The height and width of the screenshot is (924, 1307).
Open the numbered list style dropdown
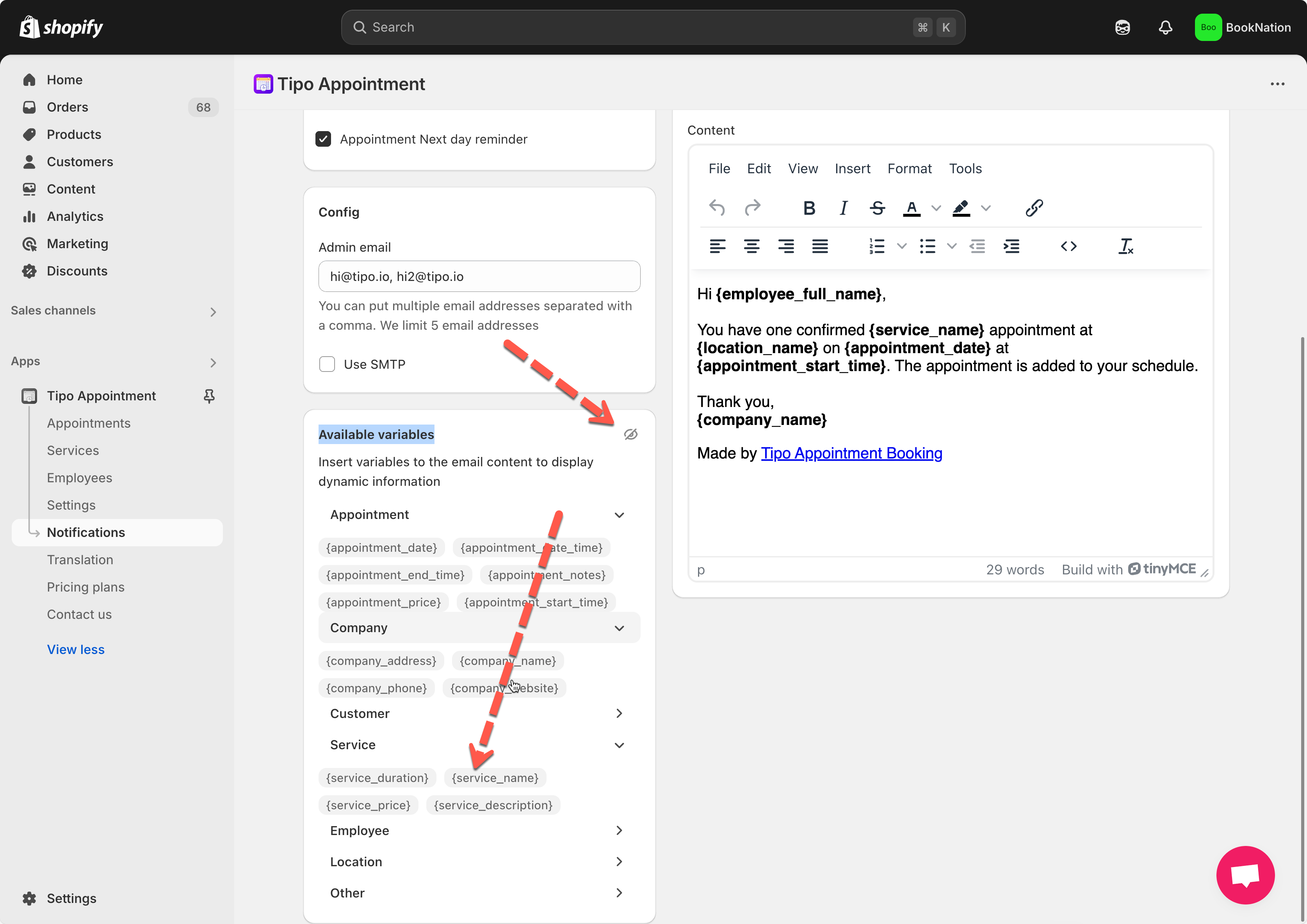902,246
